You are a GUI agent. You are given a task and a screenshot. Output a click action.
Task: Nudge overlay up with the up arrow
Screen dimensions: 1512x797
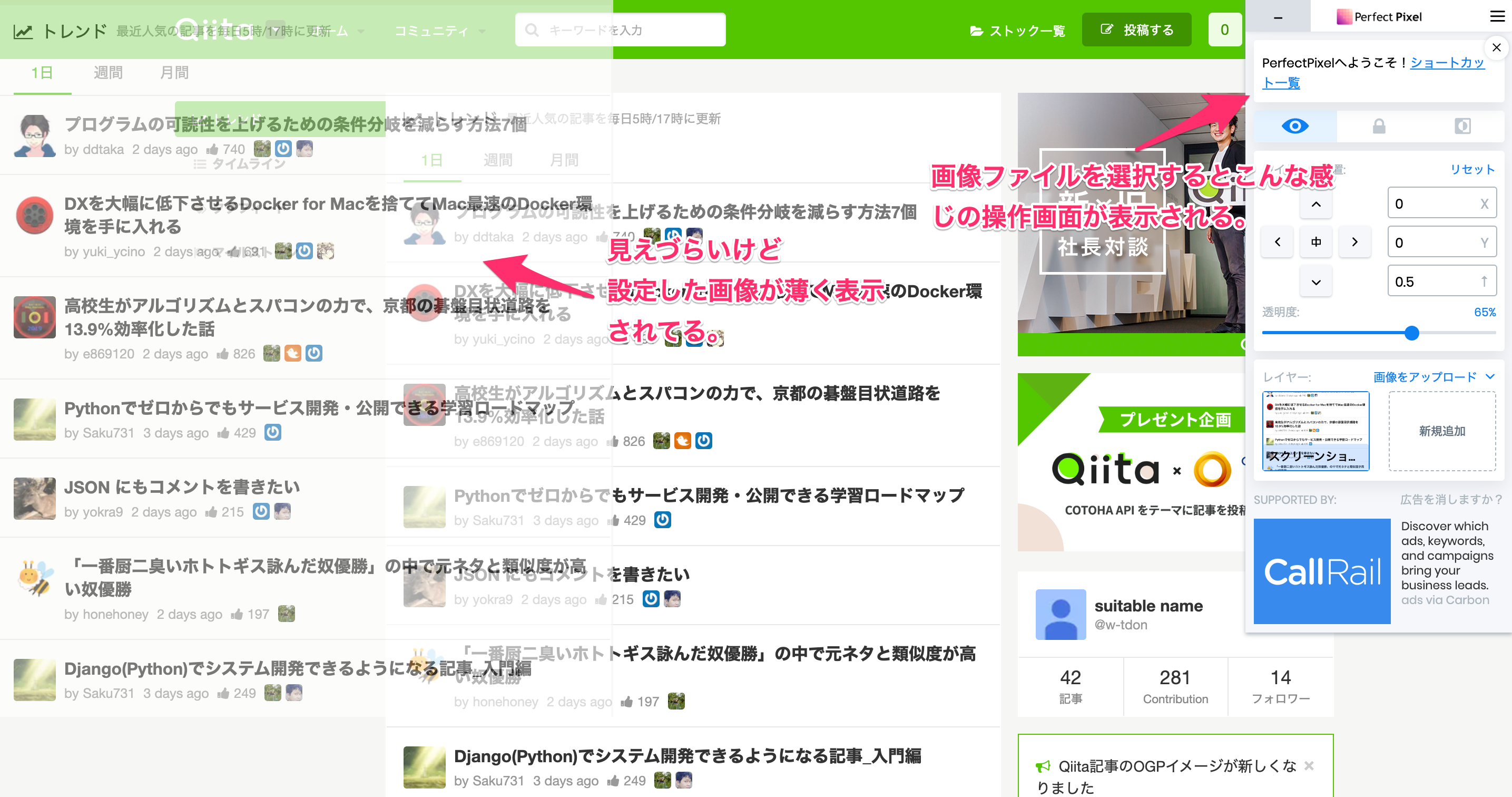point(1316,204)
